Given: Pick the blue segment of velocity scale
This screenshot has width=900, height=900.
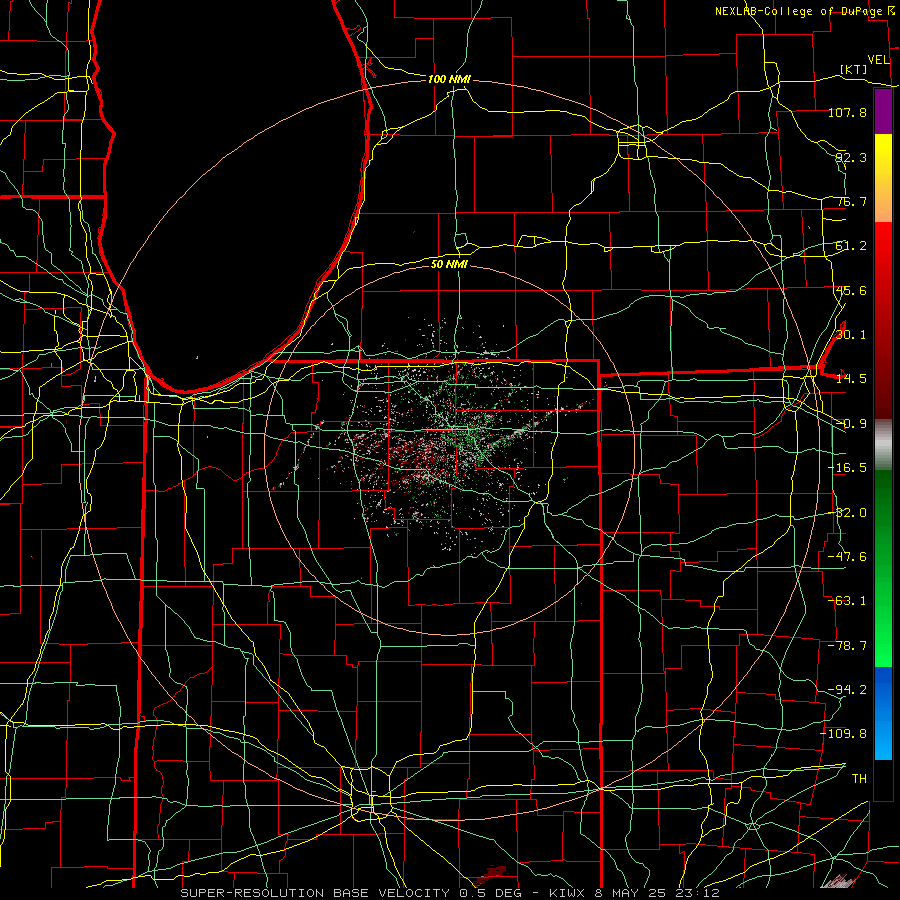Looking at the screenshot, I should coord(883,713).
